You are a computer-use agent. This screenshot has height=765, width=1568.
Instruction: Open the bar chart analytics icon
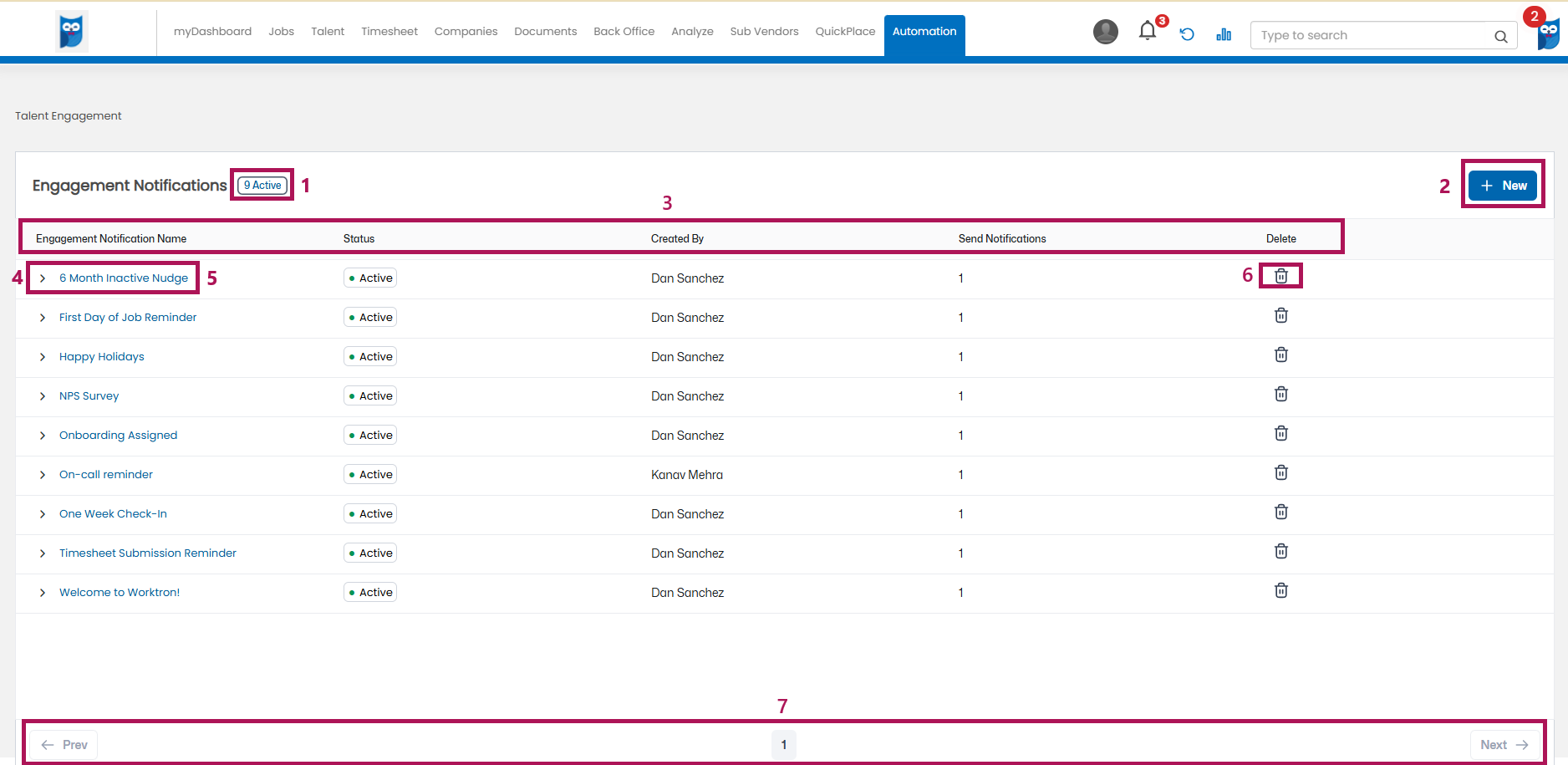pyautogui.click(x=1224, y=34)
